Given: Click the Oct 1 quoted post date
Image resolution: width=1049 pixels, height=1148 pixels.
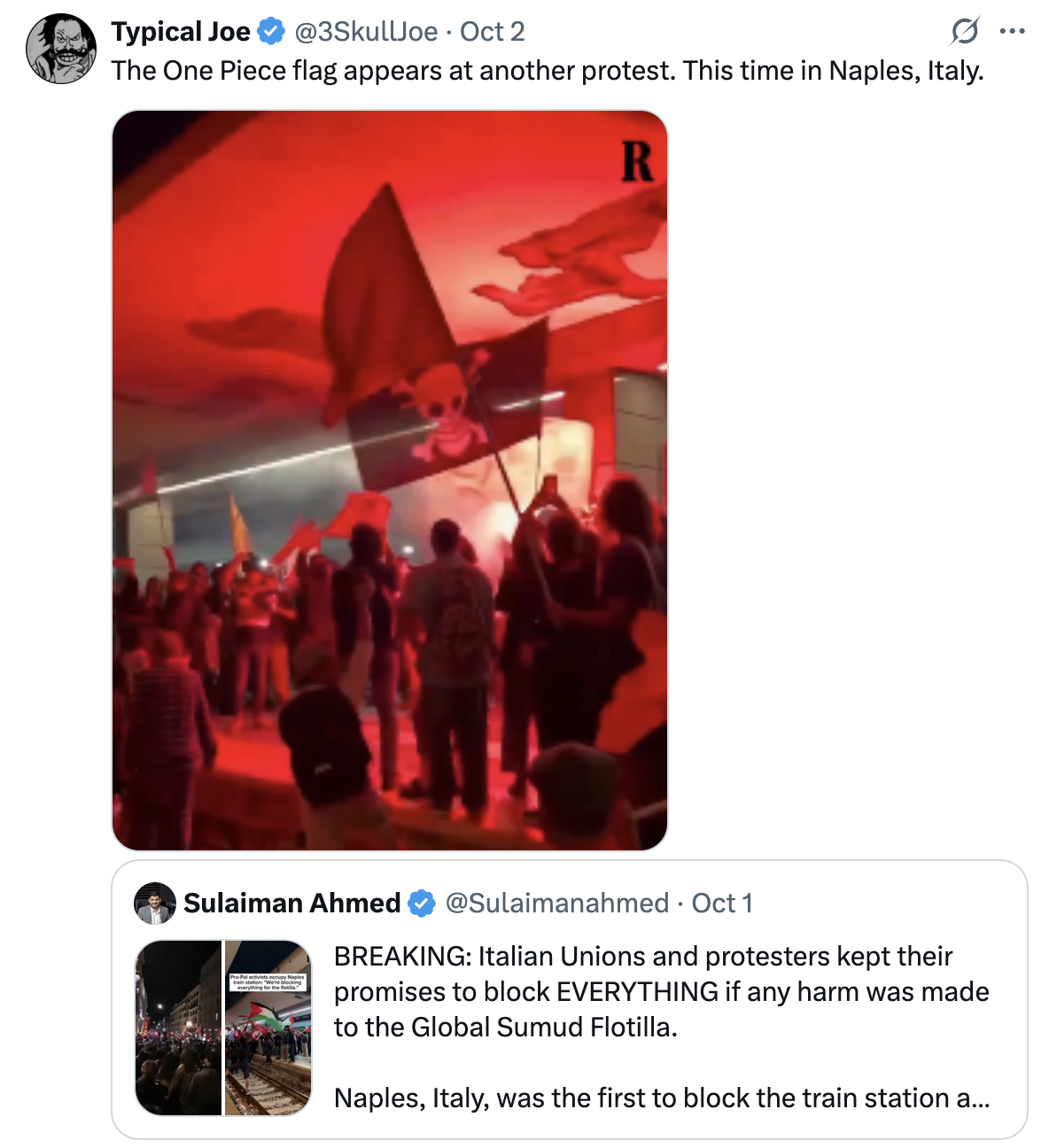Looking at the screenshot, I should point(722,904).
